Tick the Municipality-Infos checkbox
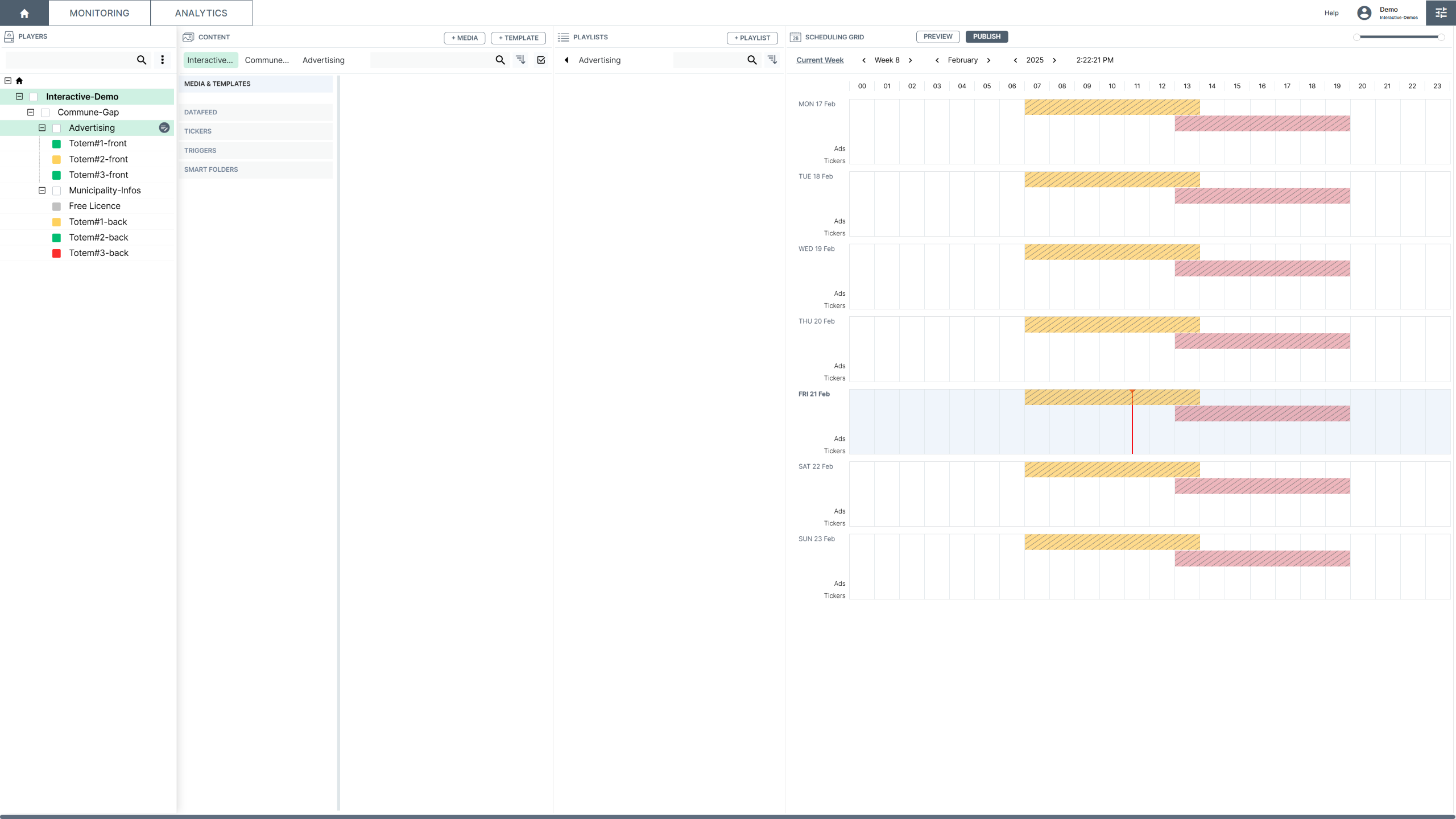The image size is (1456, 819). [x=57, y=191]
